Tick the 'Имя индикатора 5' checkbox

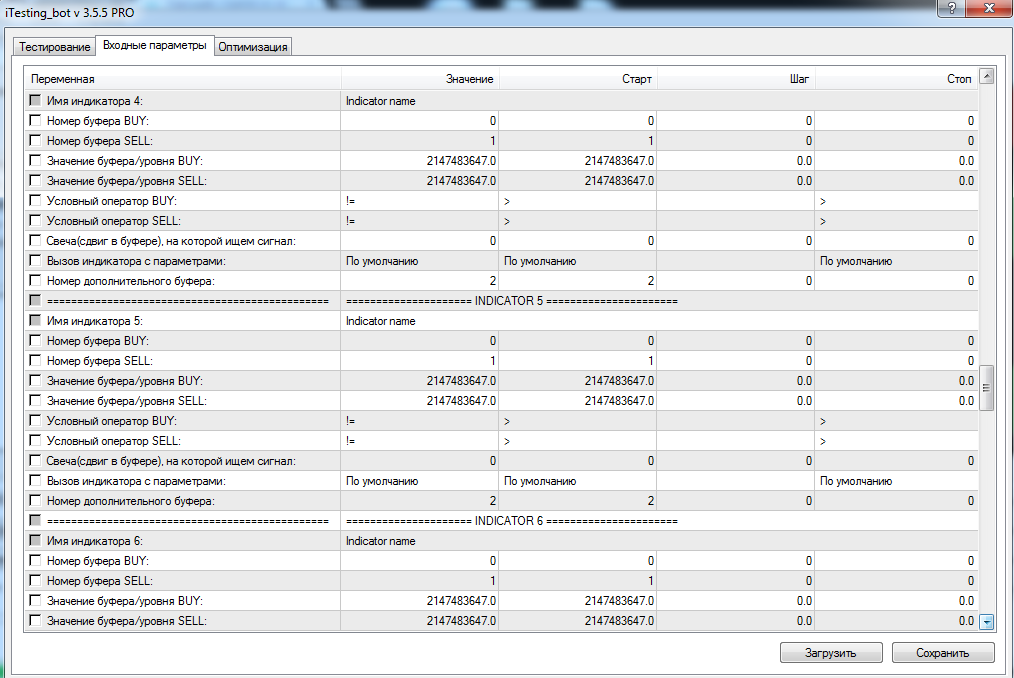tap(36, 321)
